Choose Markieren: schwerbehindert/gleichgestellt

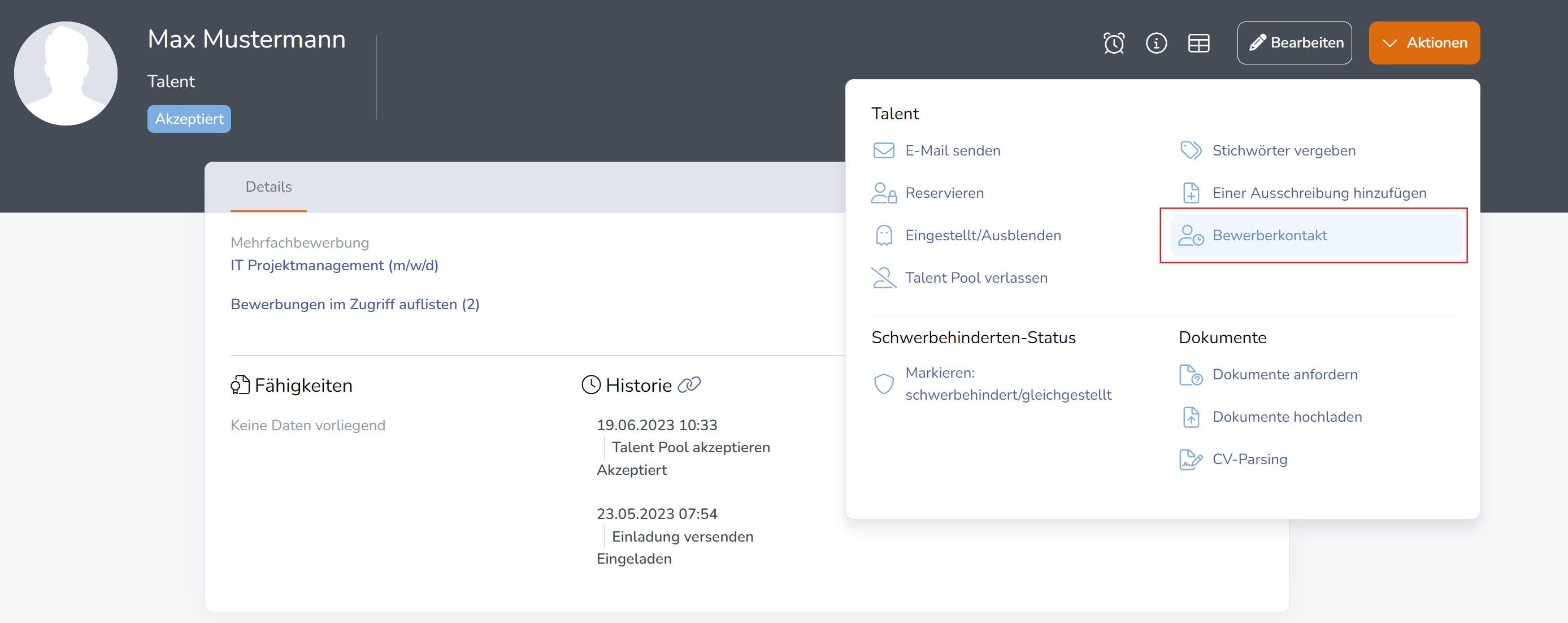tap(1007, 384)
